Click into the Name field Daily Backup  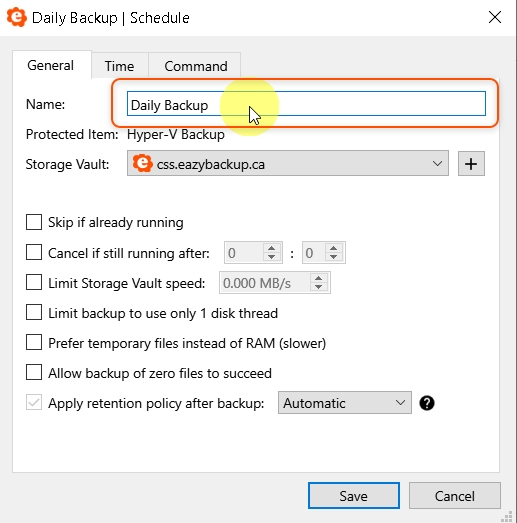[306, 104]
